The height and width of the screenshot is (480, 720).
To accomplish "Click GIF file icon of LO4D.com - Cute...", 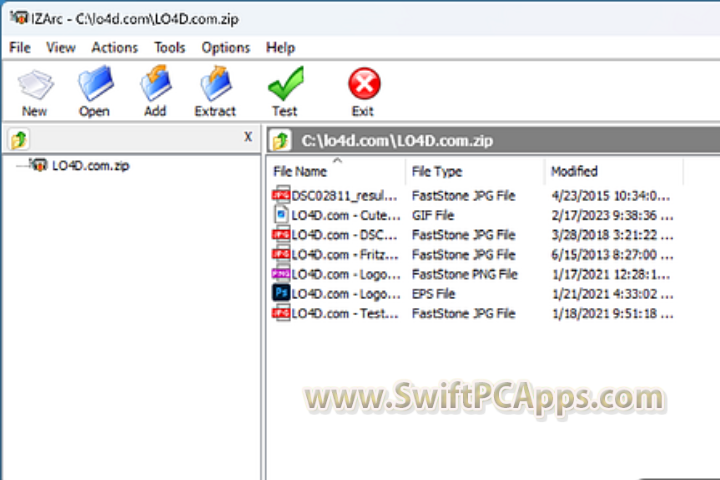I will click(x=281, y=215).
